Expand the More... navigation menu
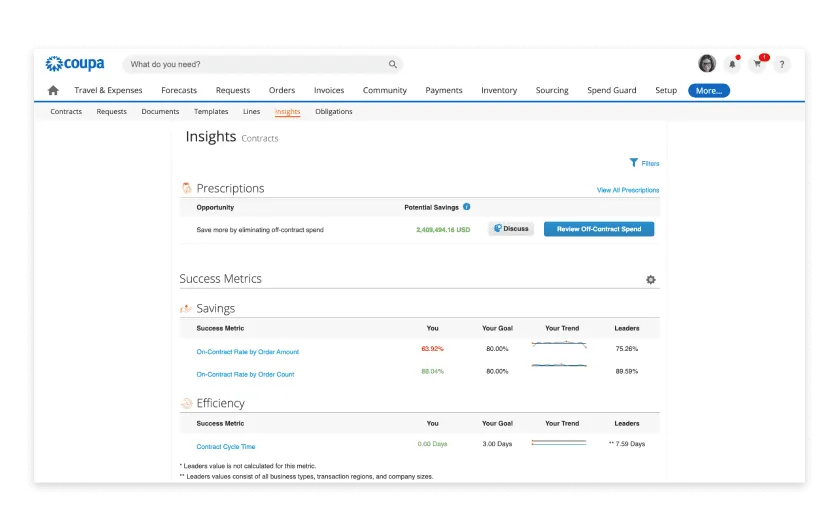This screenshot has width=838, height=531. 709,91
